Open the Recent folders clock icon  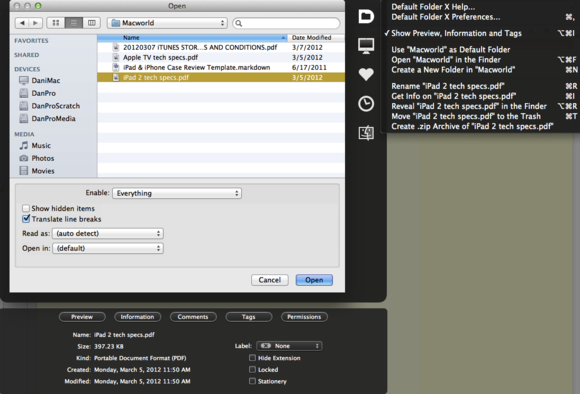coord(366,104)
